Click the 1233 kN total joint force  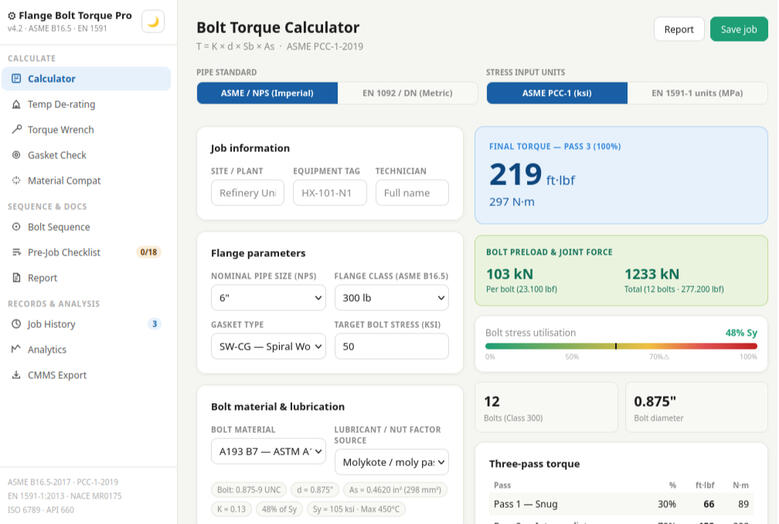(x=652, y=274)
